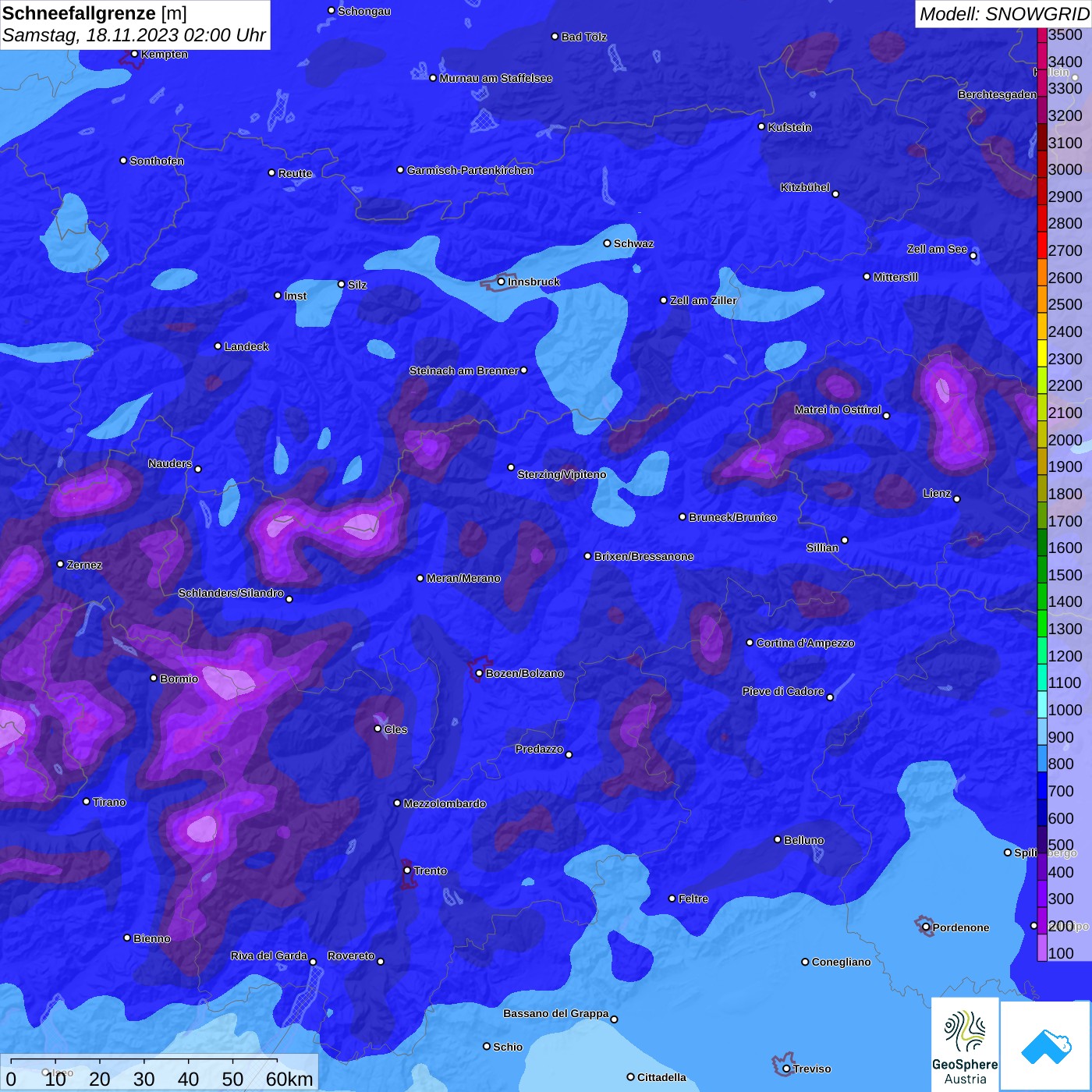Click the GeoSphere Austria logo
This screenshot has height=1092, width=1092.
tap(965, 1045)
